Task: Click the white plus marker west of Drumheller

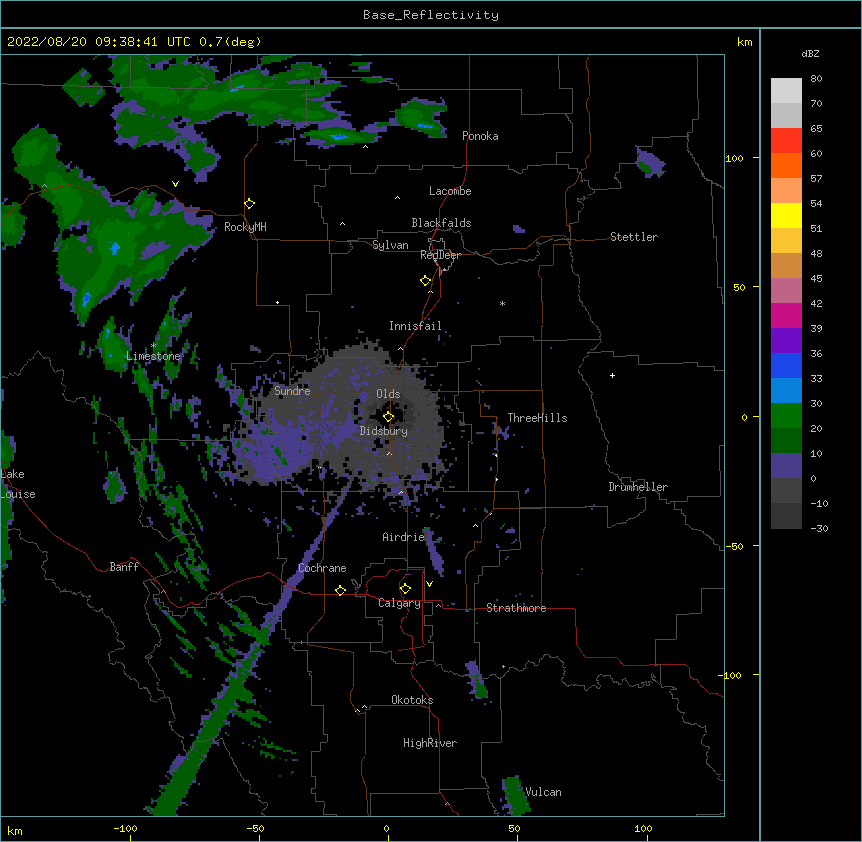Action: tap(612, 375)
